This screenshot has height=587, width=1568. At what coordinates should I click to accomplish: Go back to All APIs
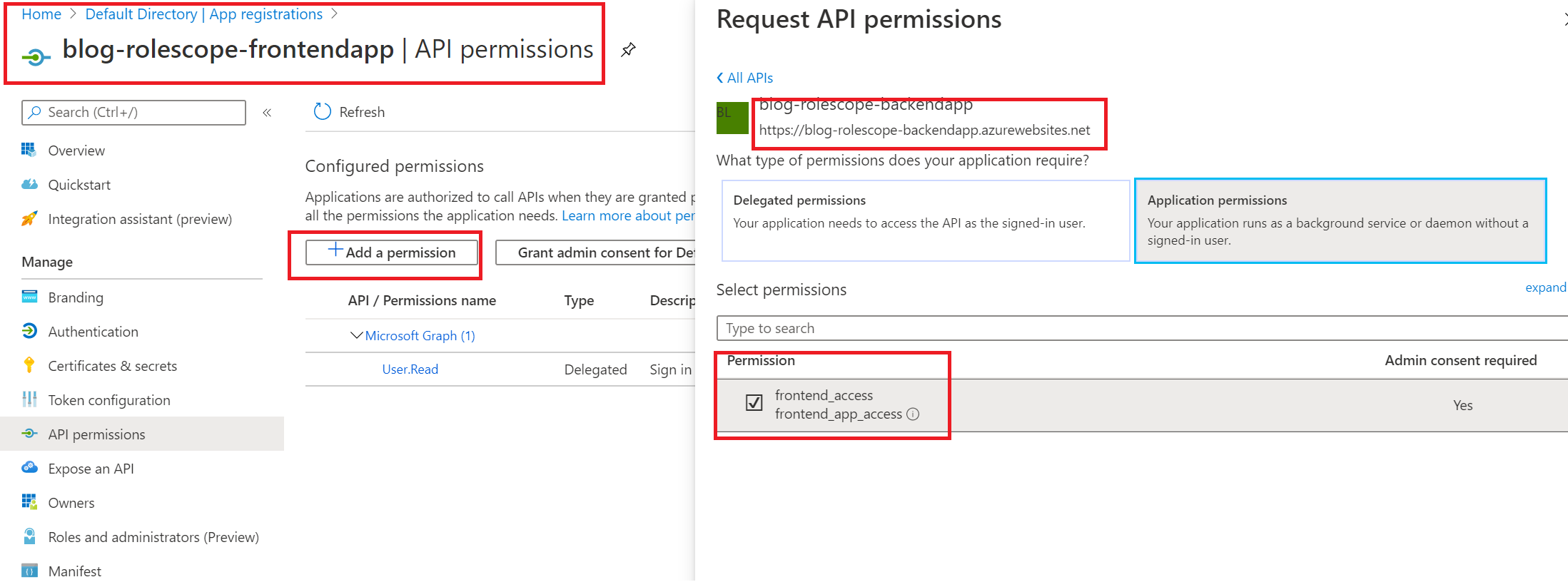(745, 78)
